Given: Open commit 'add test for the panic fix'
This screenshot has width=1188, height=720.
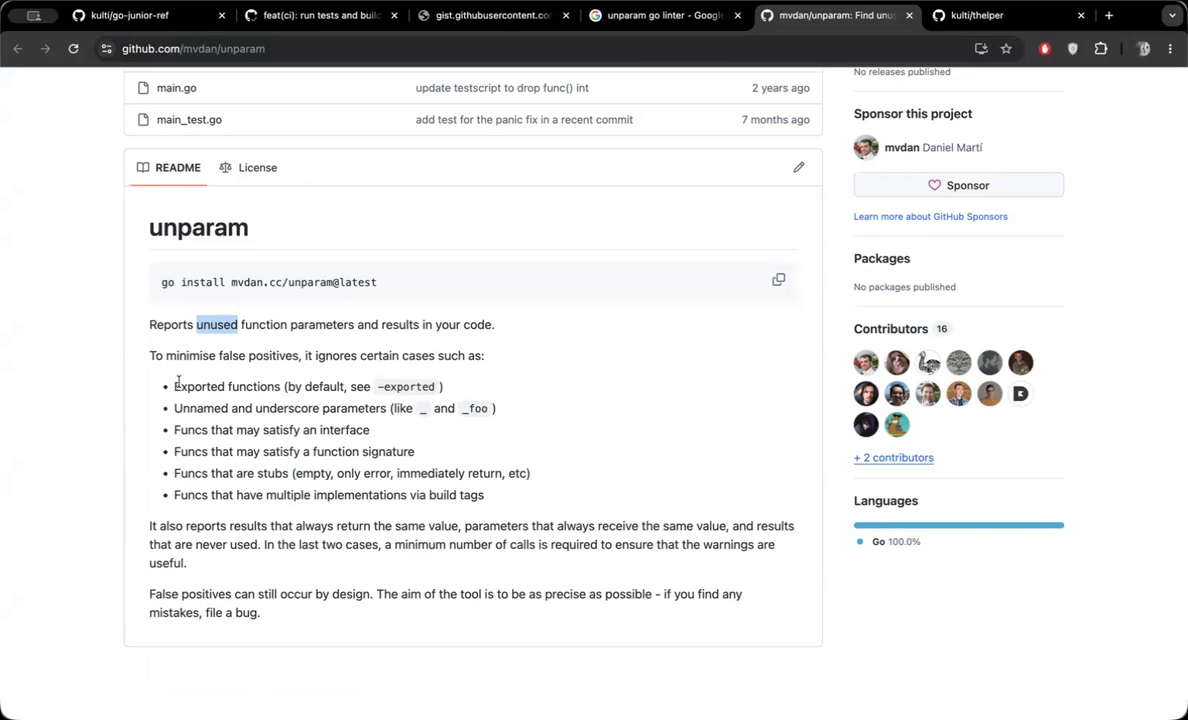Looking at the screenshot, I should (x=524, y=120).
